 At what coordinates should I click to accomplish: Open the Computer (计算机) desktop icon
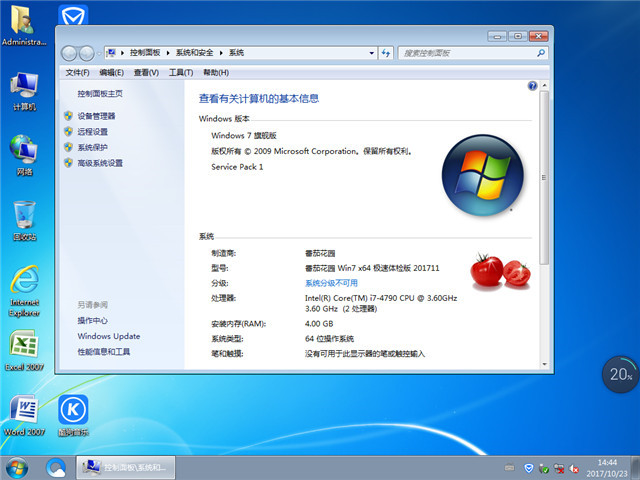click(24, 91)
